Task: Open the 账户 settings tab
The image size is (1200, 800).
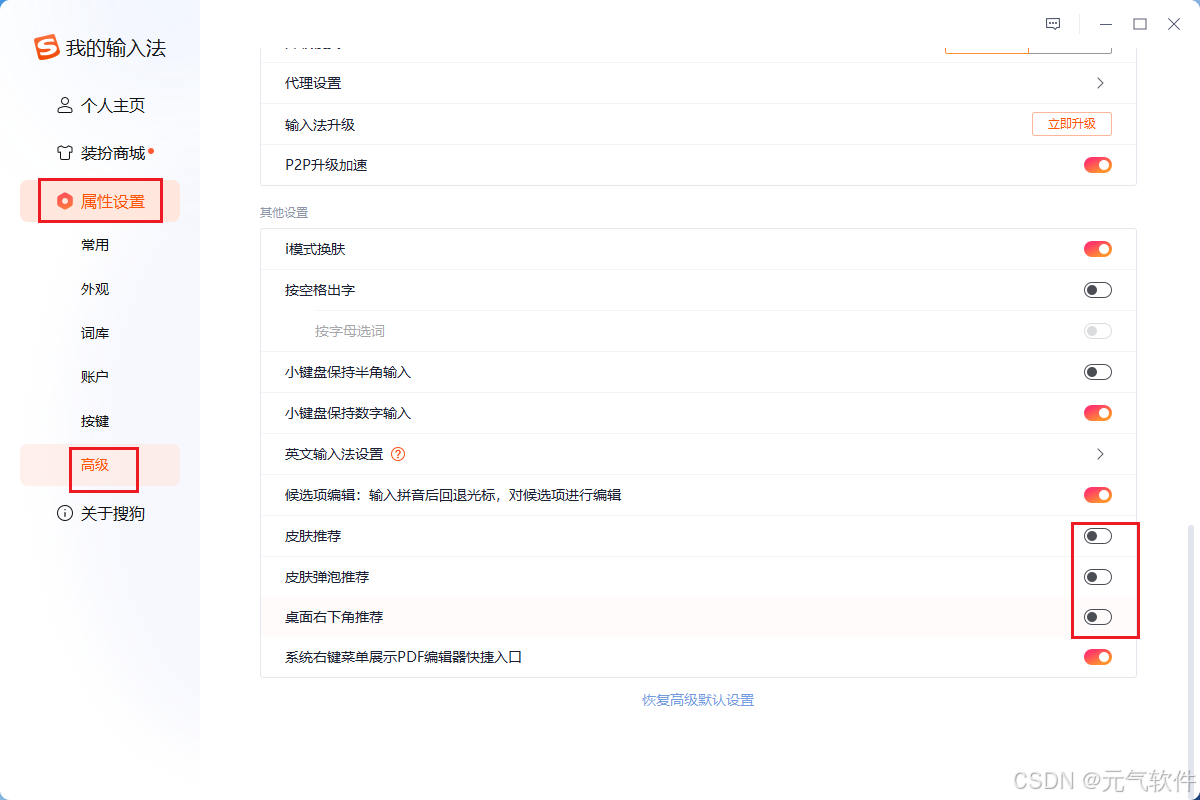Action: (95, 377)
